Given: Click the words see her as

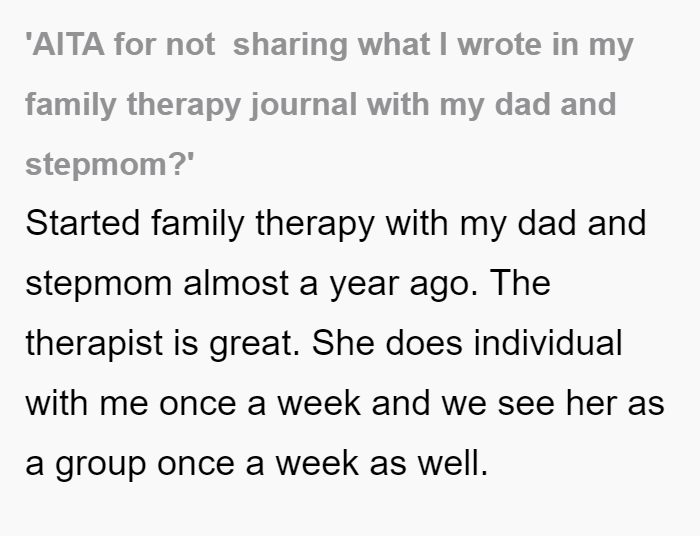Looking at the screenshot, I should 581,403.
